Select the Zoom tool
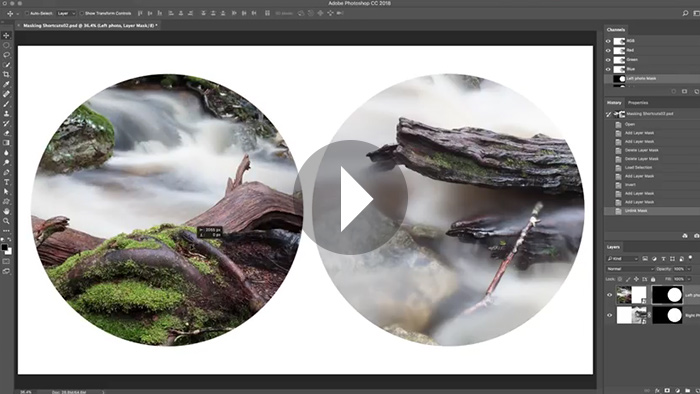700x394 pixels. tap(6, 221)
